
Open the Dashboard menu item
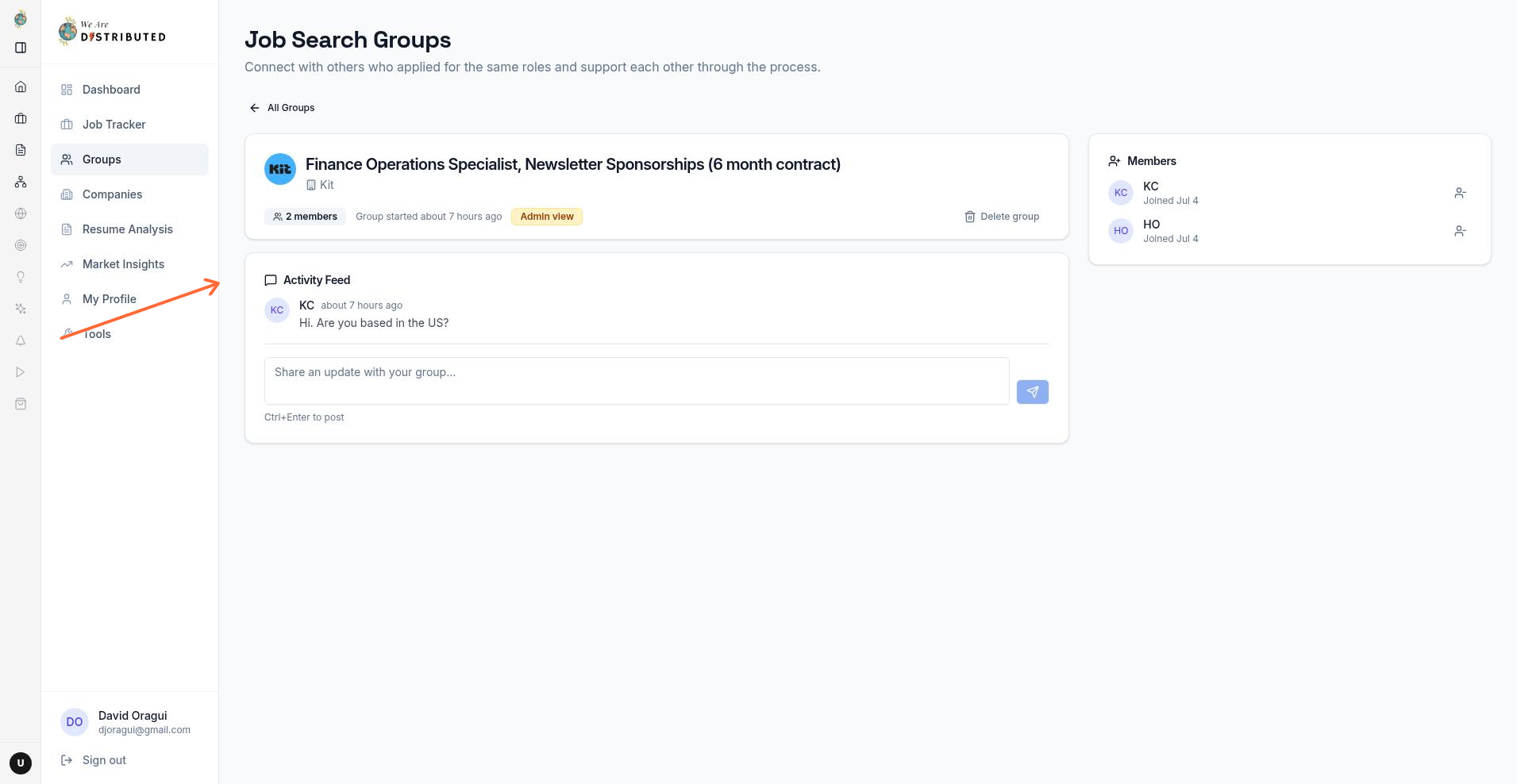130,90
